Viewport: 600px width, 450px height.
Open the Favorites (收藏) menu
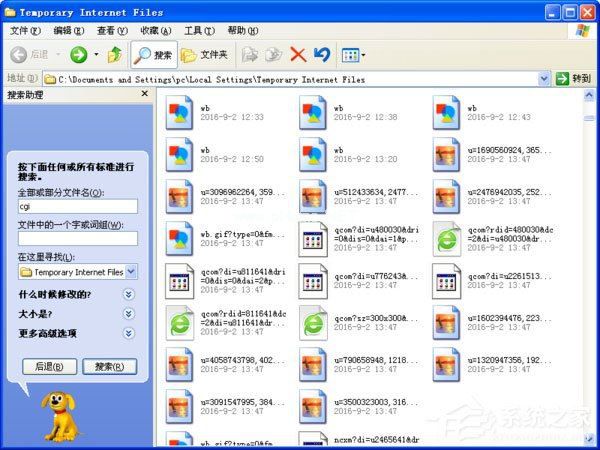156,31
